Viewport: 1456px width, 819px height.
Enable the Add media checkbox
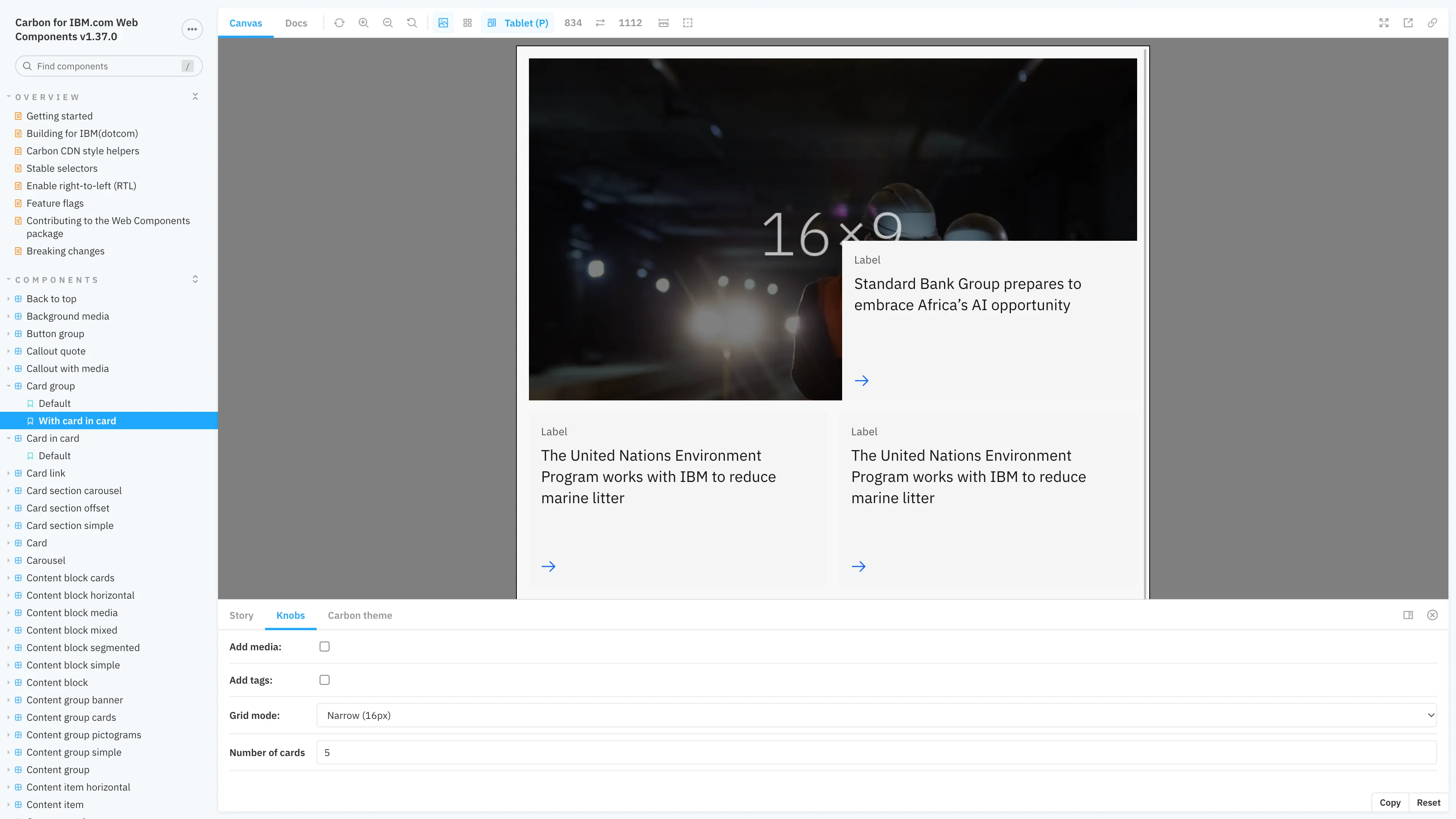325,646
